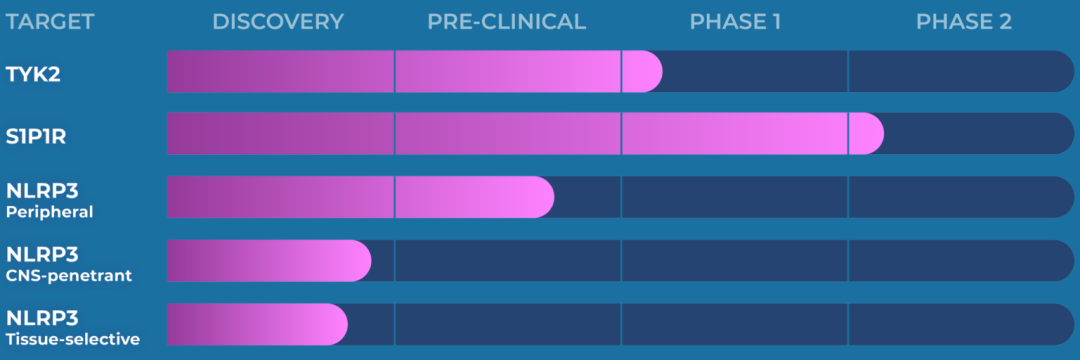Screen dimensions: 1080x360
Task: Select the NLRP3 CNS-penetrant row label
Action: coord(69,264)
